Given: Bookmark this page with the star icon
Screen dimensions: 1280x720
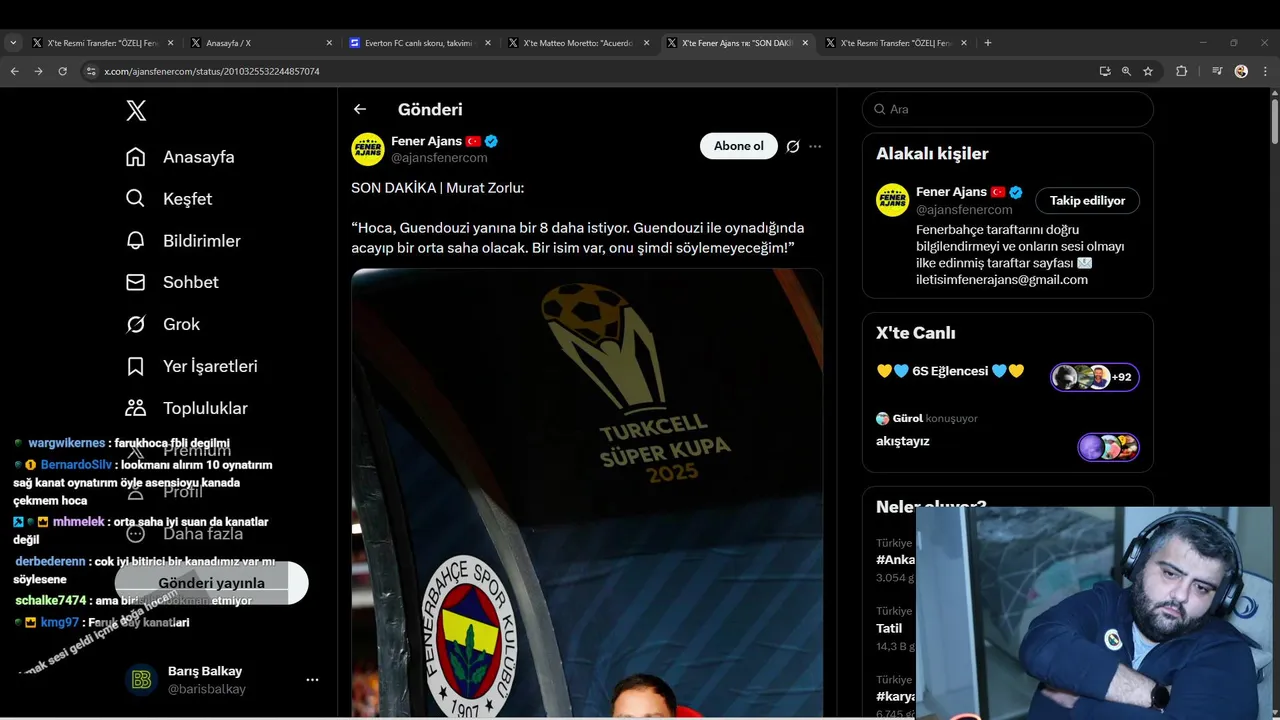Looking at the screenshot, I should coord(1148,71).
